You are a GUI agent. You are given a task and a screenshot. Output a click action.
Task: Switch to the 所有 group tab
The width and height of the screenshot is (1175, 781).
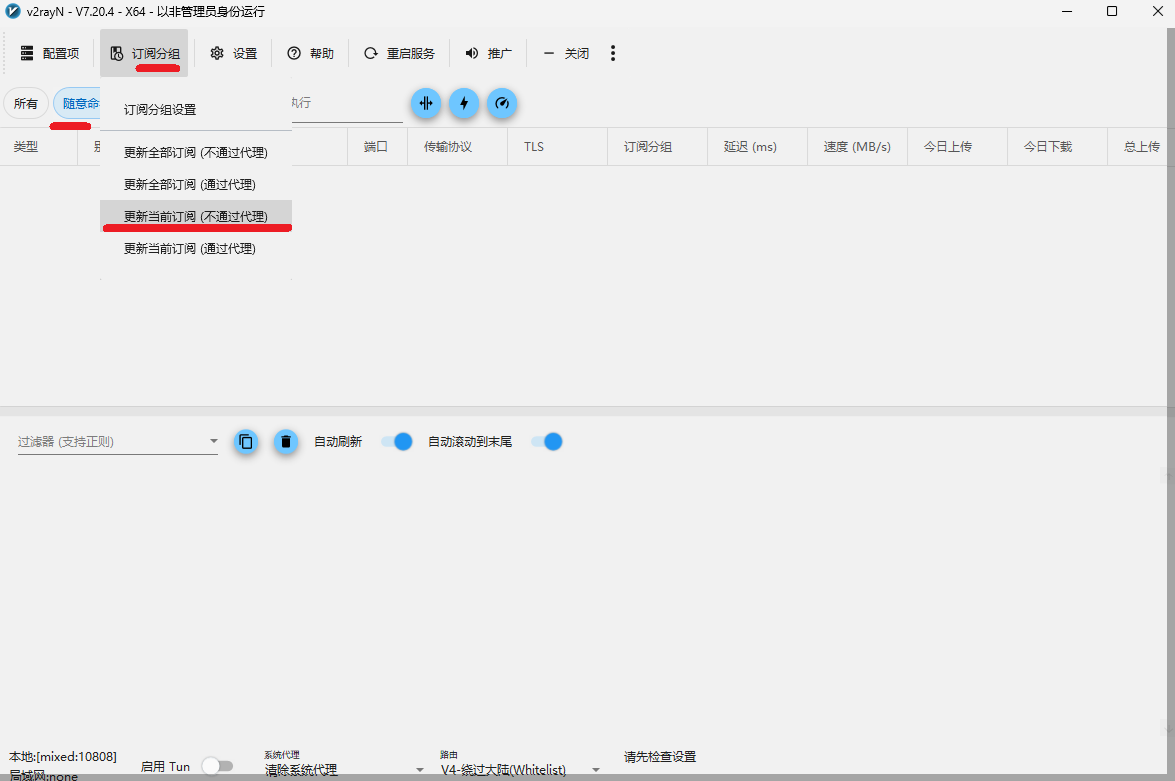[x=25, y=103]
